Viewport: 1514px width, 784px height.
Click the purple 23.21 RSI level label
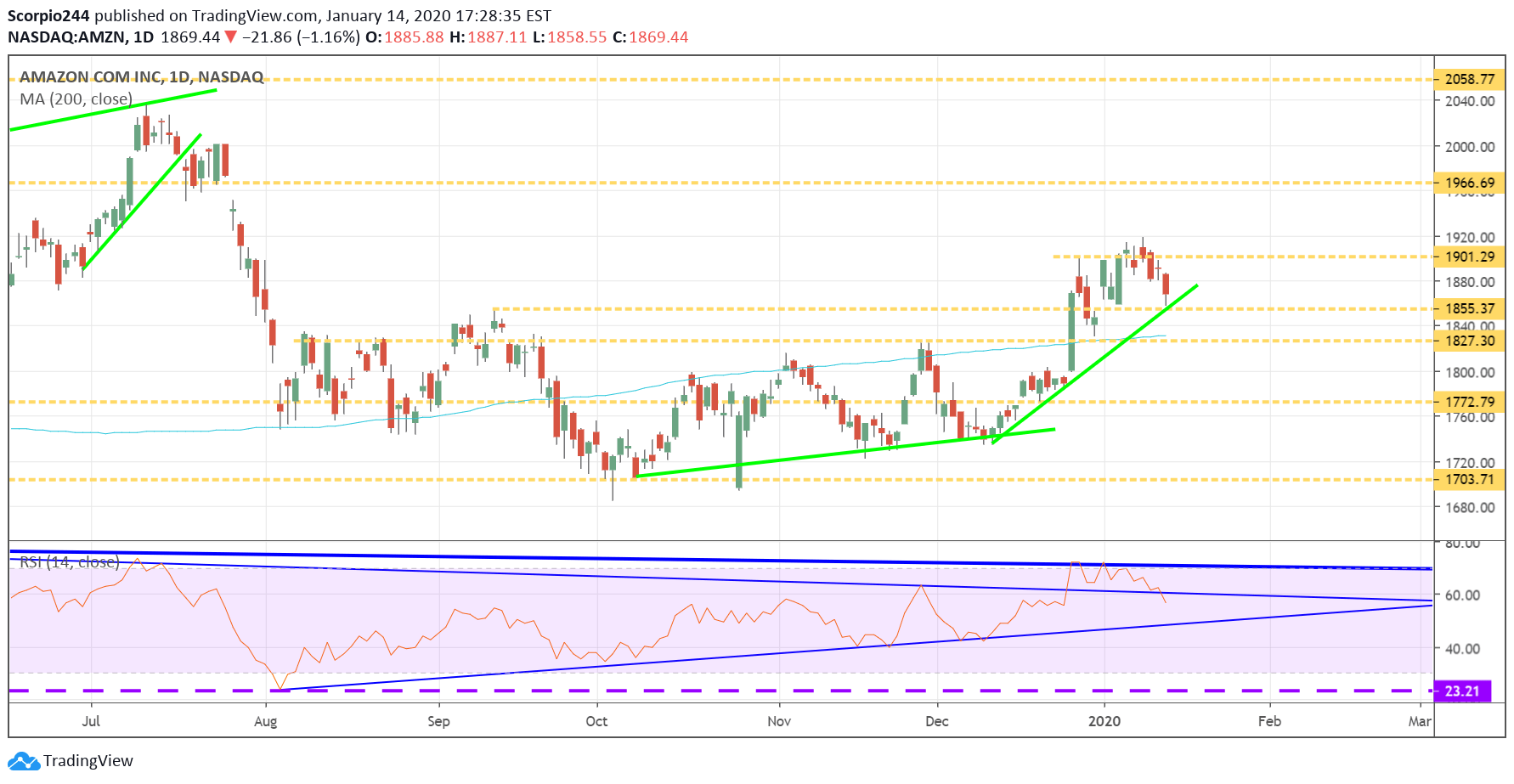pos(1462,691)
